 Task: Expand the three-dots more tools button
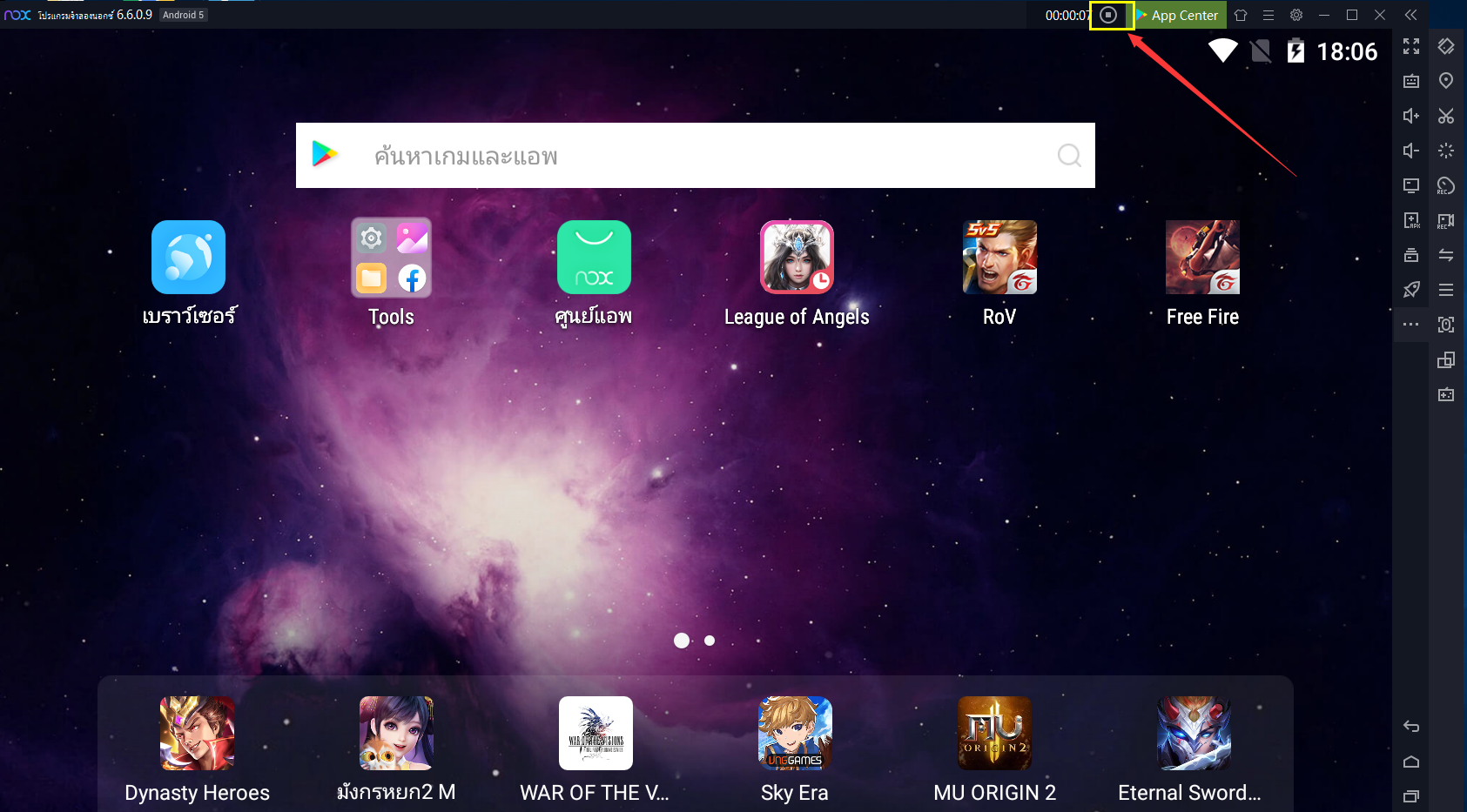(x=1411, y=325)
